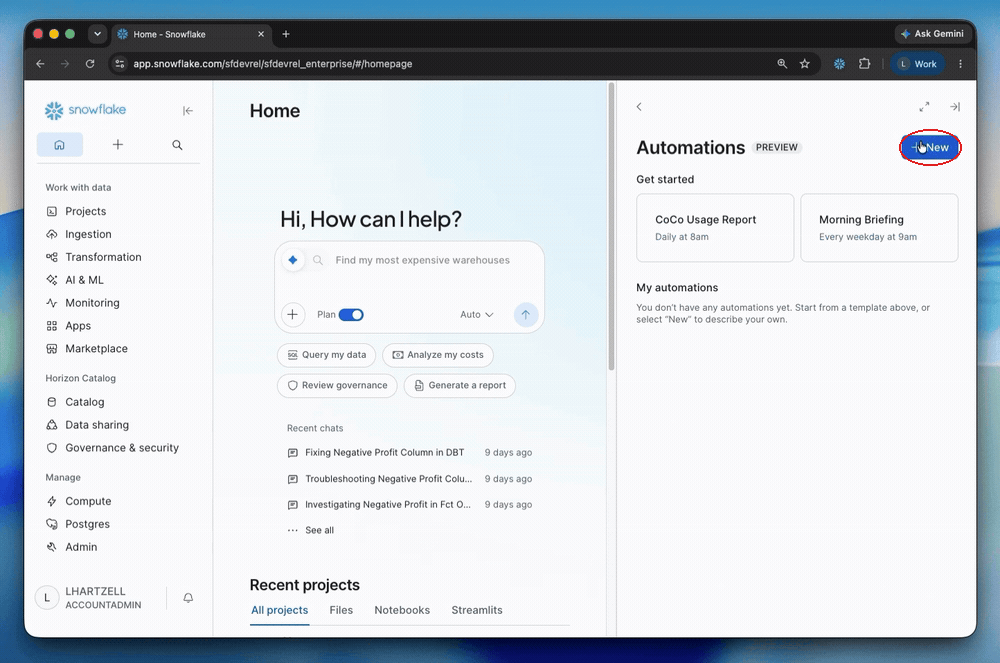Collapse the Snowflake sidebar navigation

188,111
